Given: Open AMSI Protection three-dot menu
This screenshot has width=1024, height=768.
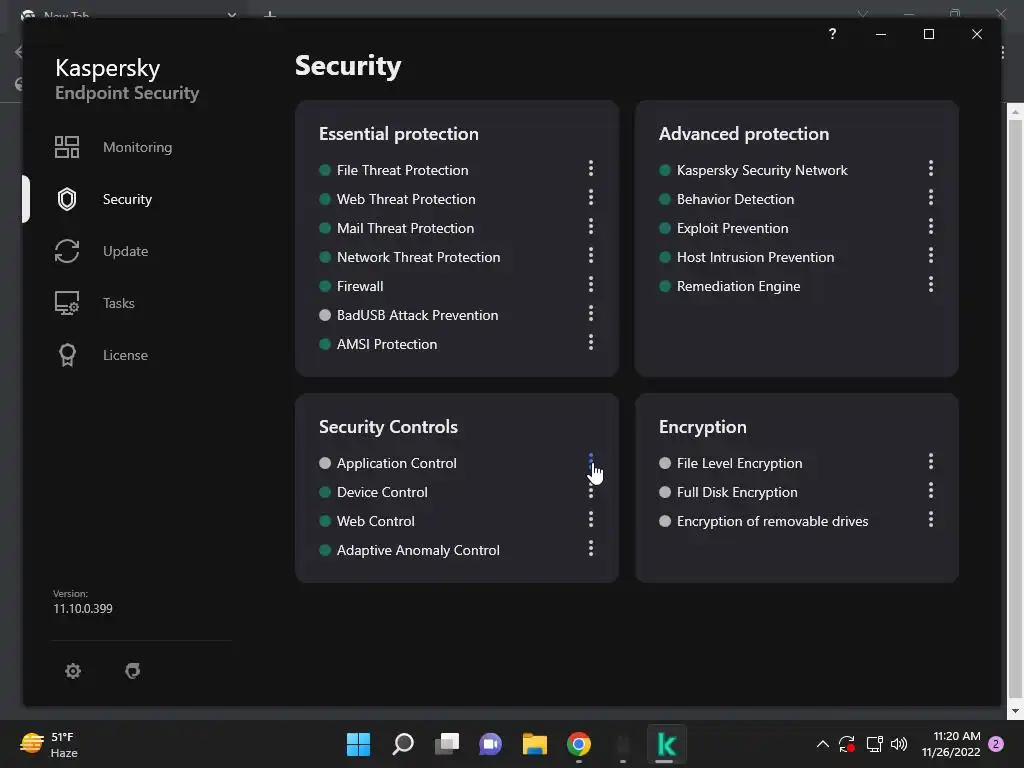Looking at the screenshot, I should click(x=591, y=342).
